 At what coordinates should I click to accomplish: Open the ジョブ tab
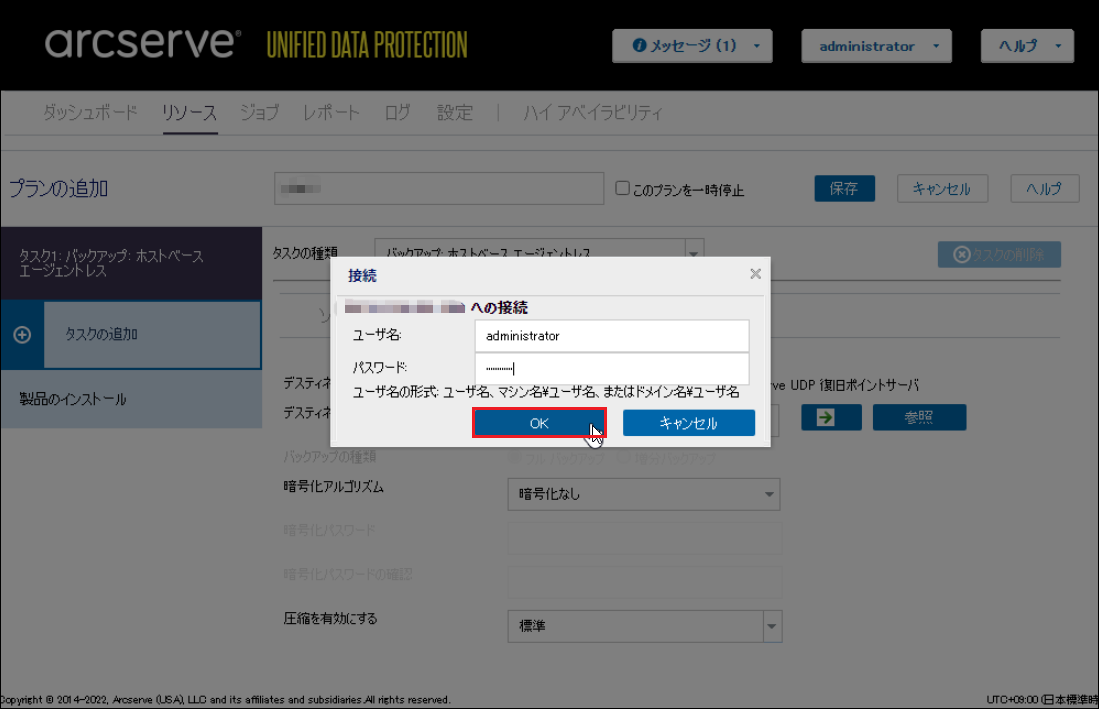(260, 113)
